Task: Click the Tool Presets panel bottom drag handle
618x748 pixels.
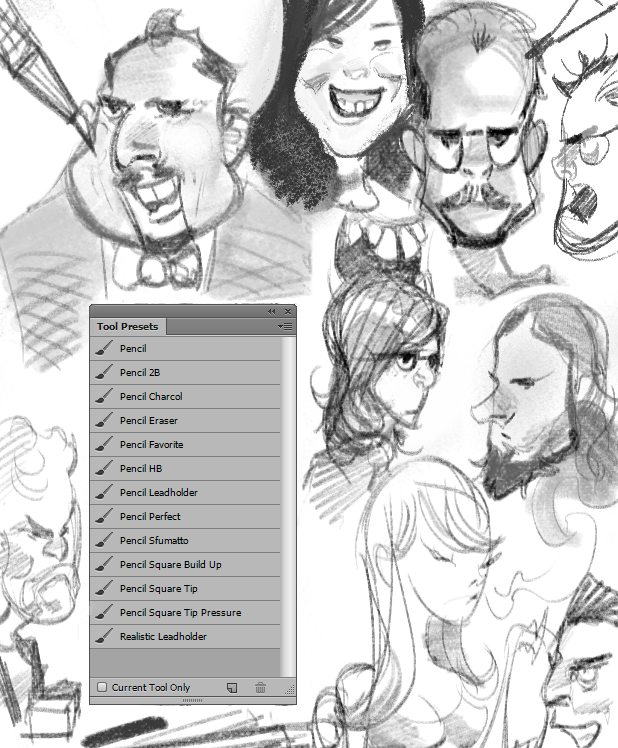Action: (193, 700)
